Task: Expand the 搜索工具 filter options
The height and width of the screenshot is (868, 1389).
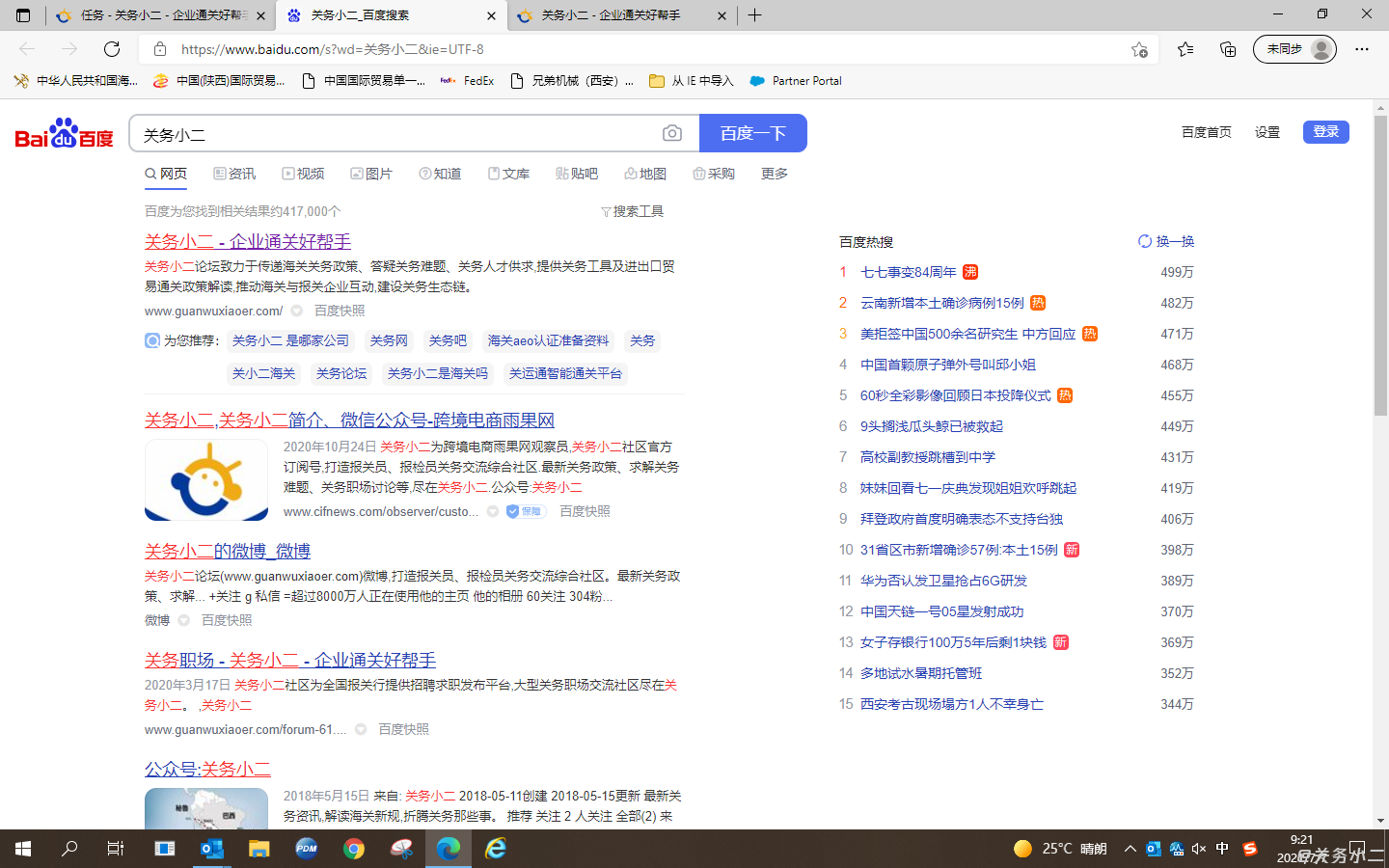Action: pyautogui.click(x=632, y=211)
